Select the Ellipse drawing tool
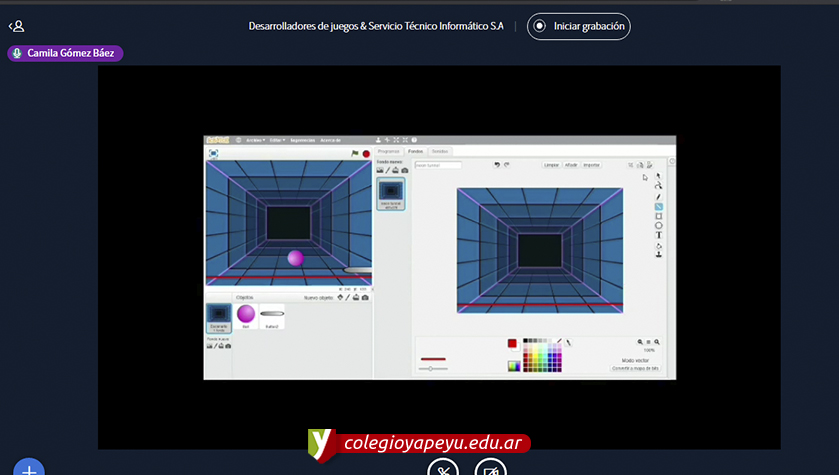839x475 pixels. pyautogui.click(x=658, y=226)
